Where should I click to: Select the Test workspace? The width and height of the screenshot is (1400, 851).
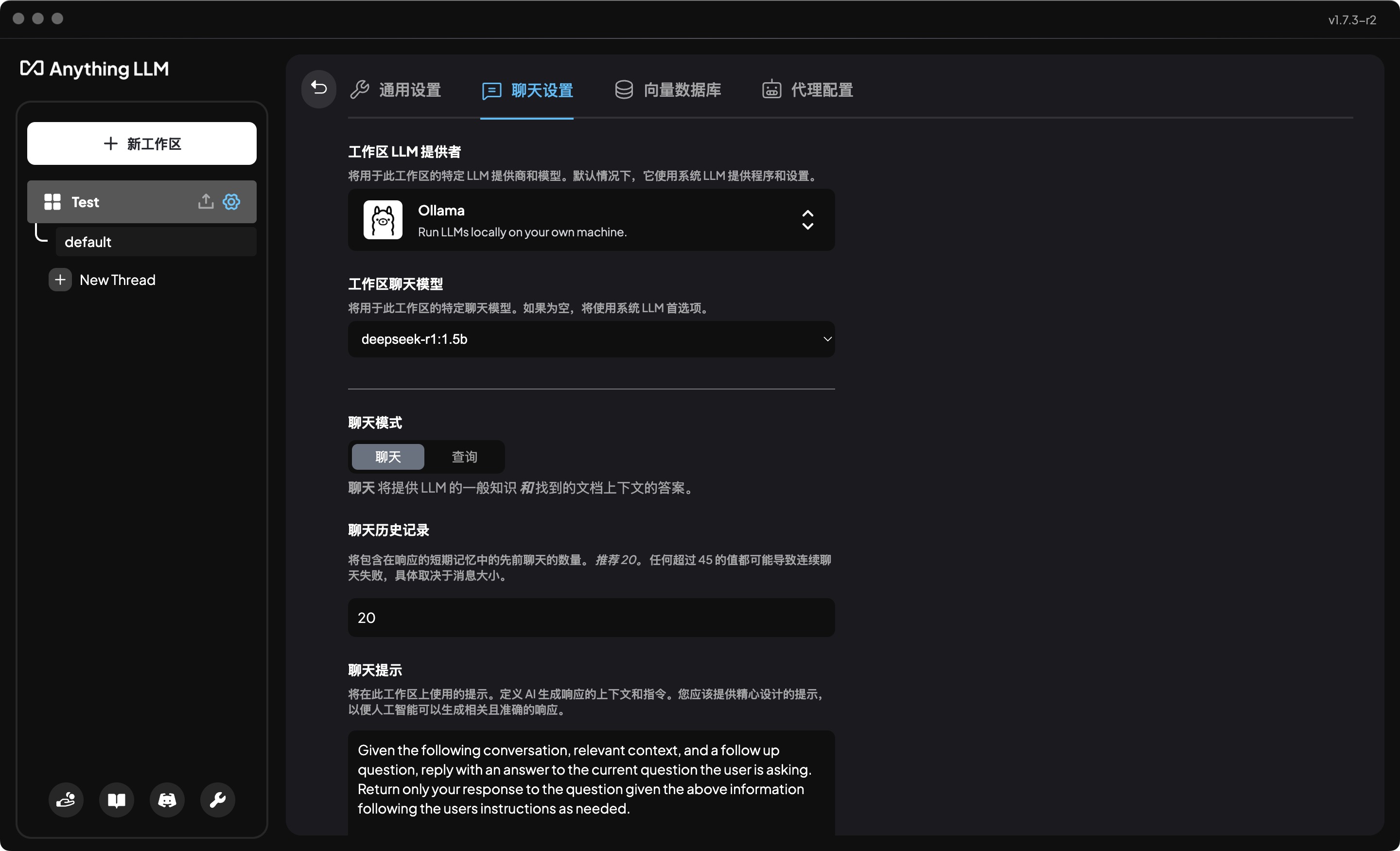point(142,202)
